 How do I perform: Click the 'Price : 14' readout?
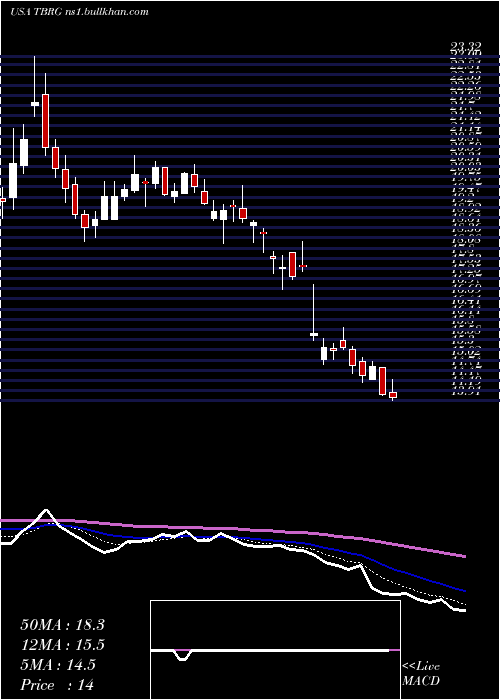click(x=57, y=684)
